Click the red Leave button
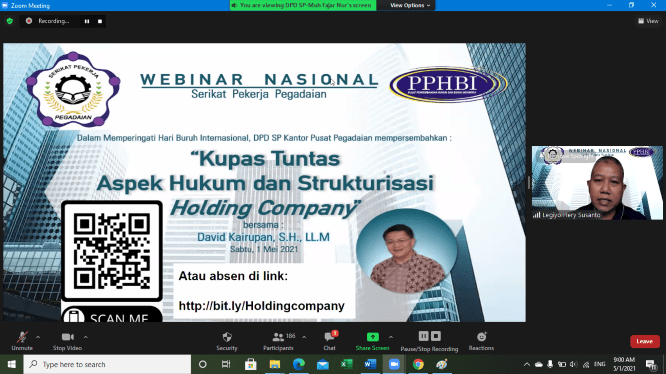Screen dimensions: 666x374 644,341
